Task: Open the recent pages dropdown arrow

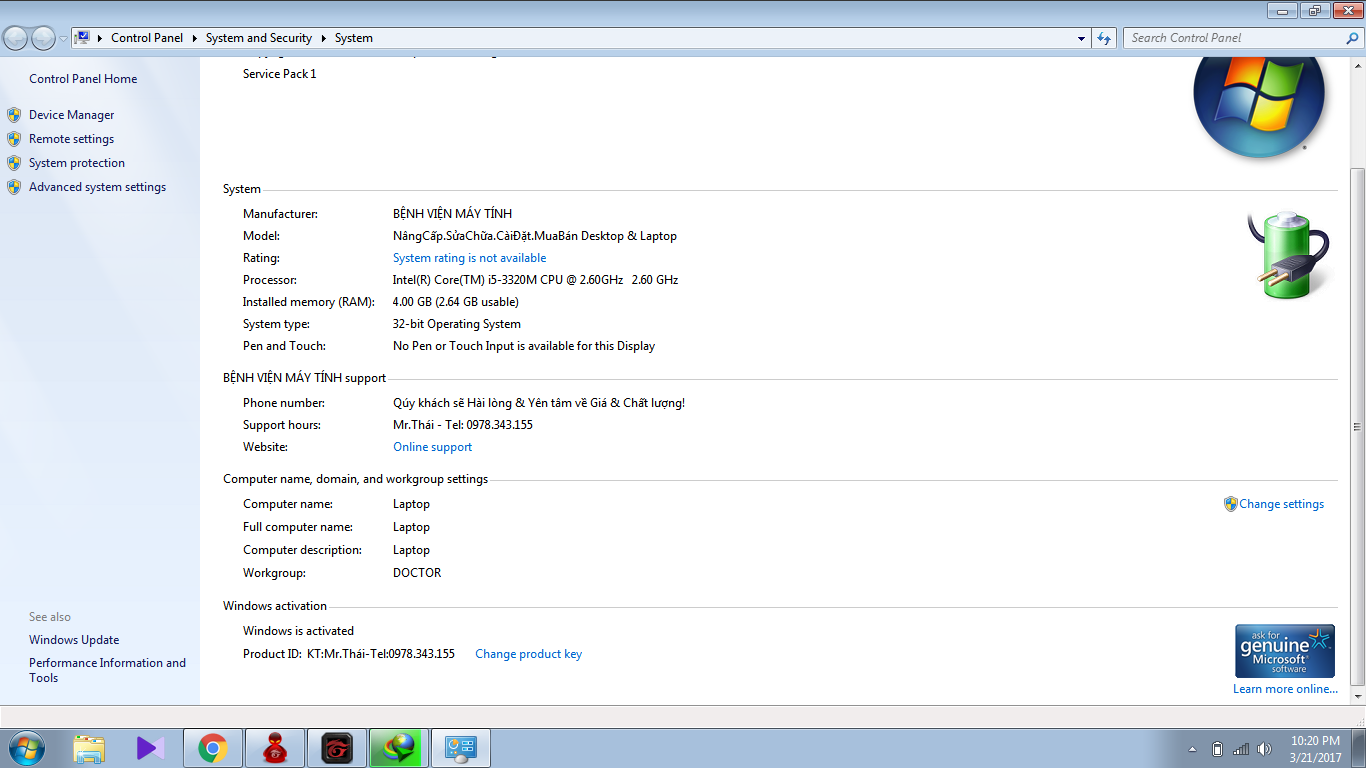Action: (64, 38)
